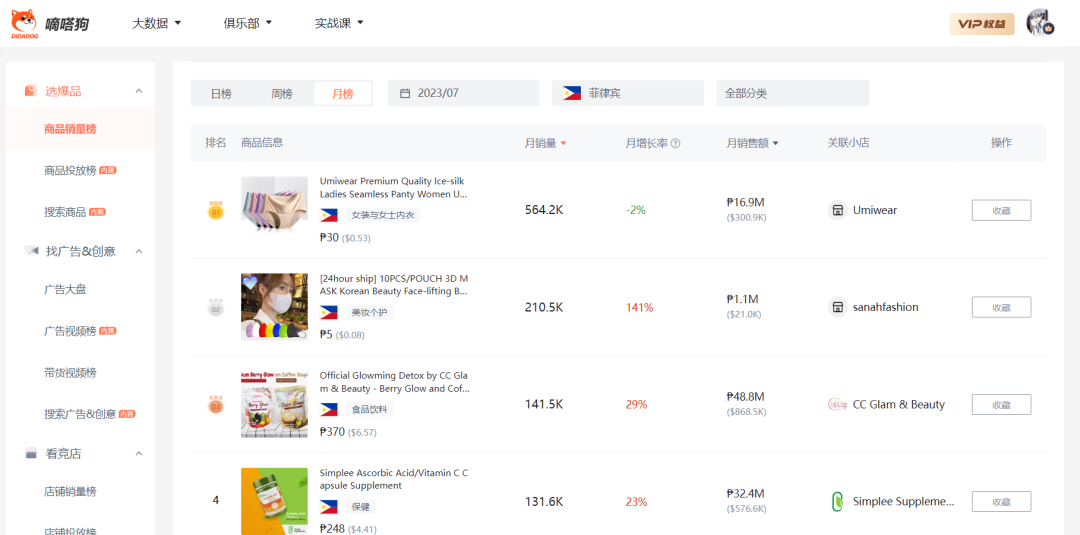Click the VIP权益 badge
The height and width of the screenshot is (535, 1080).
pyautogui.click(x=981, y=24)
